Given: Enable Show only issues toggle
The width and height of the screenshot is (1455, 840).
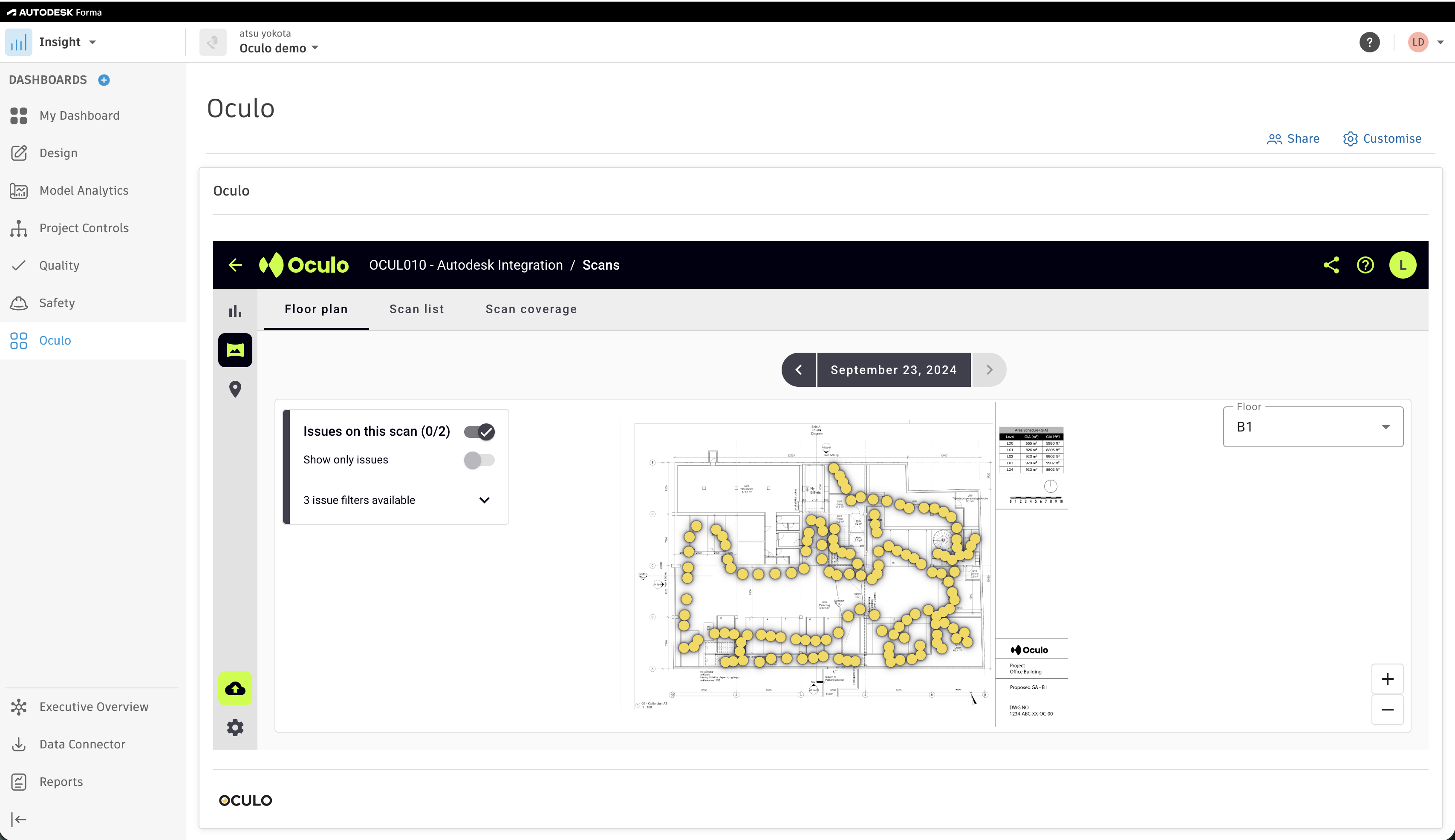Looking at the screenshot, I should click(479, 460).
